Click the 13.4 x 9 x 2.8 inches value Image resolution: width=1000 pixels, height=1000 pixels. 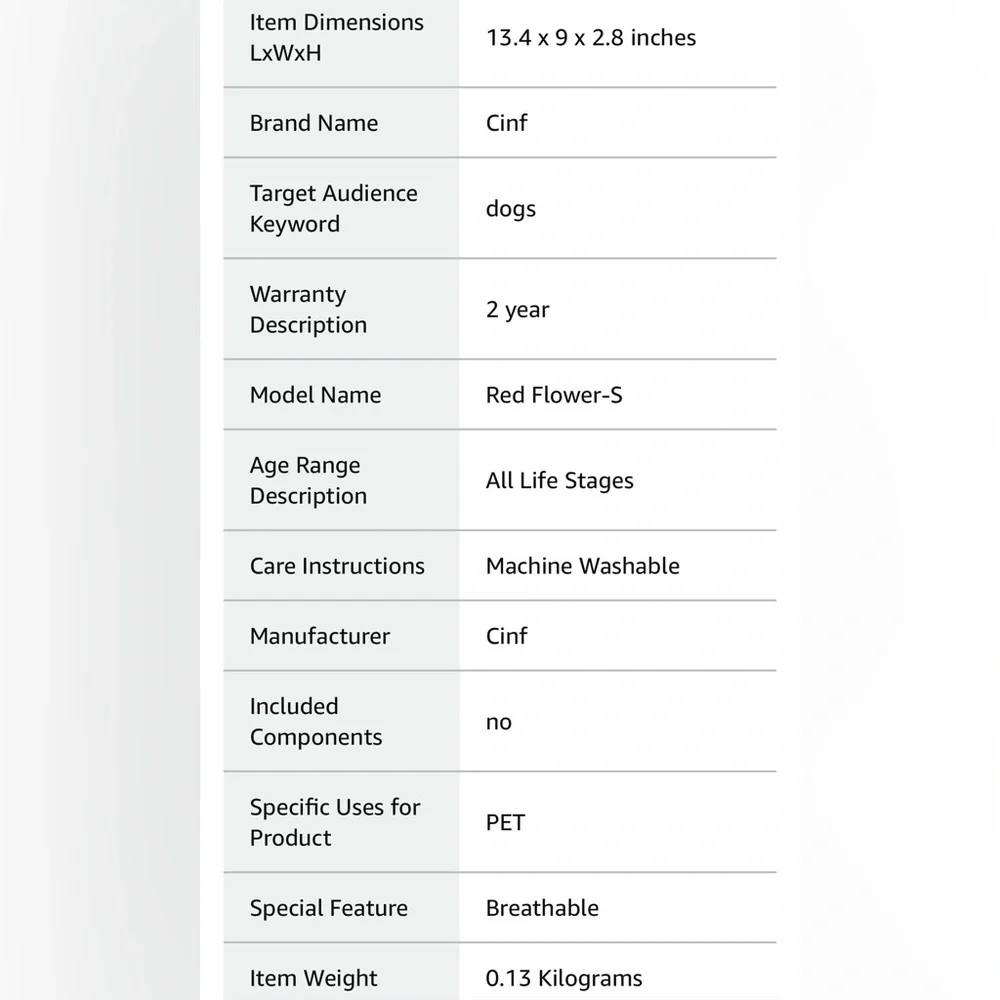[591, 38]
